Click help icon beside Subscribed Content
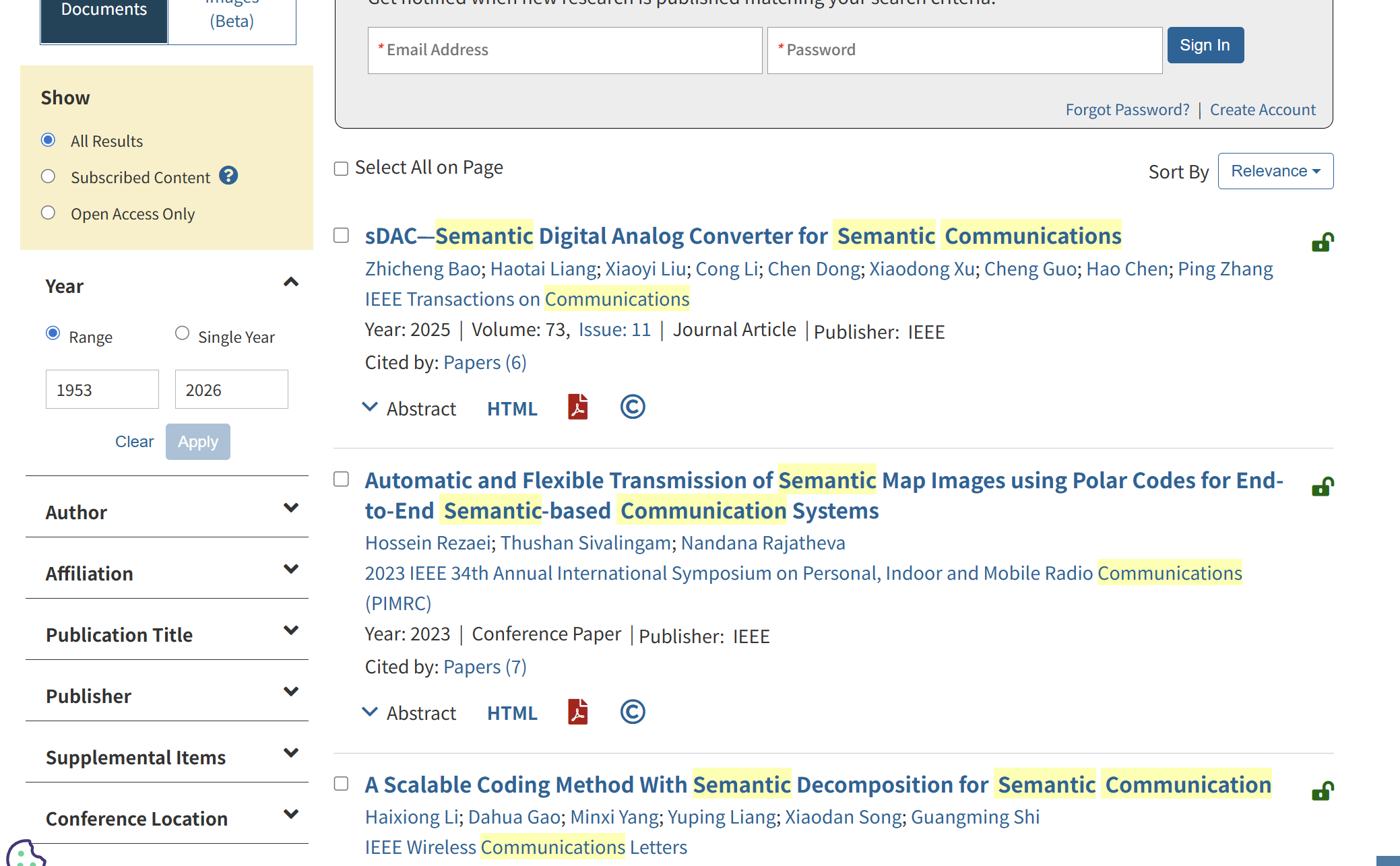 [228, 176]
